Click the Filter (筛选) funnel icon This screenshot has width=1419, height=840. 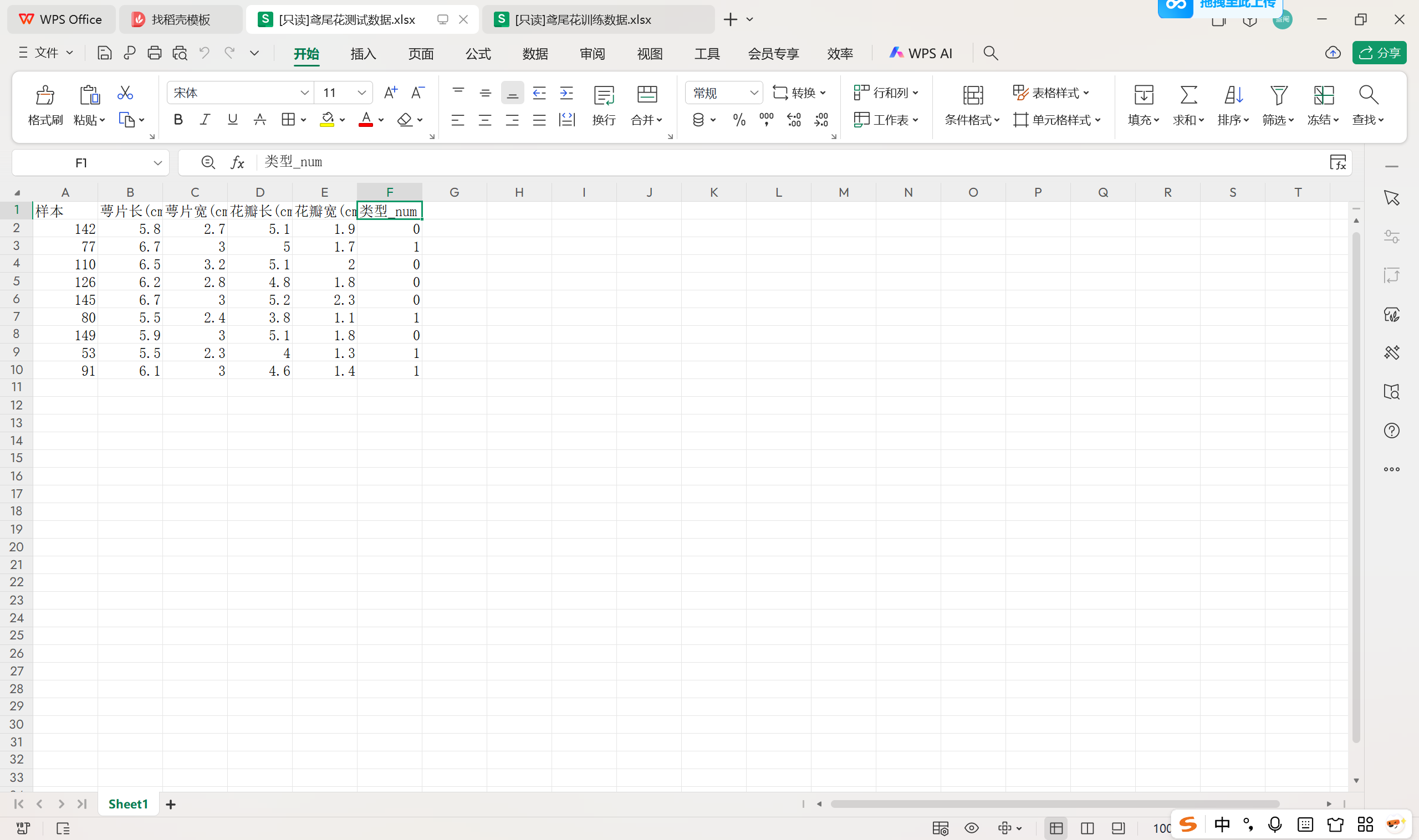1278,95
